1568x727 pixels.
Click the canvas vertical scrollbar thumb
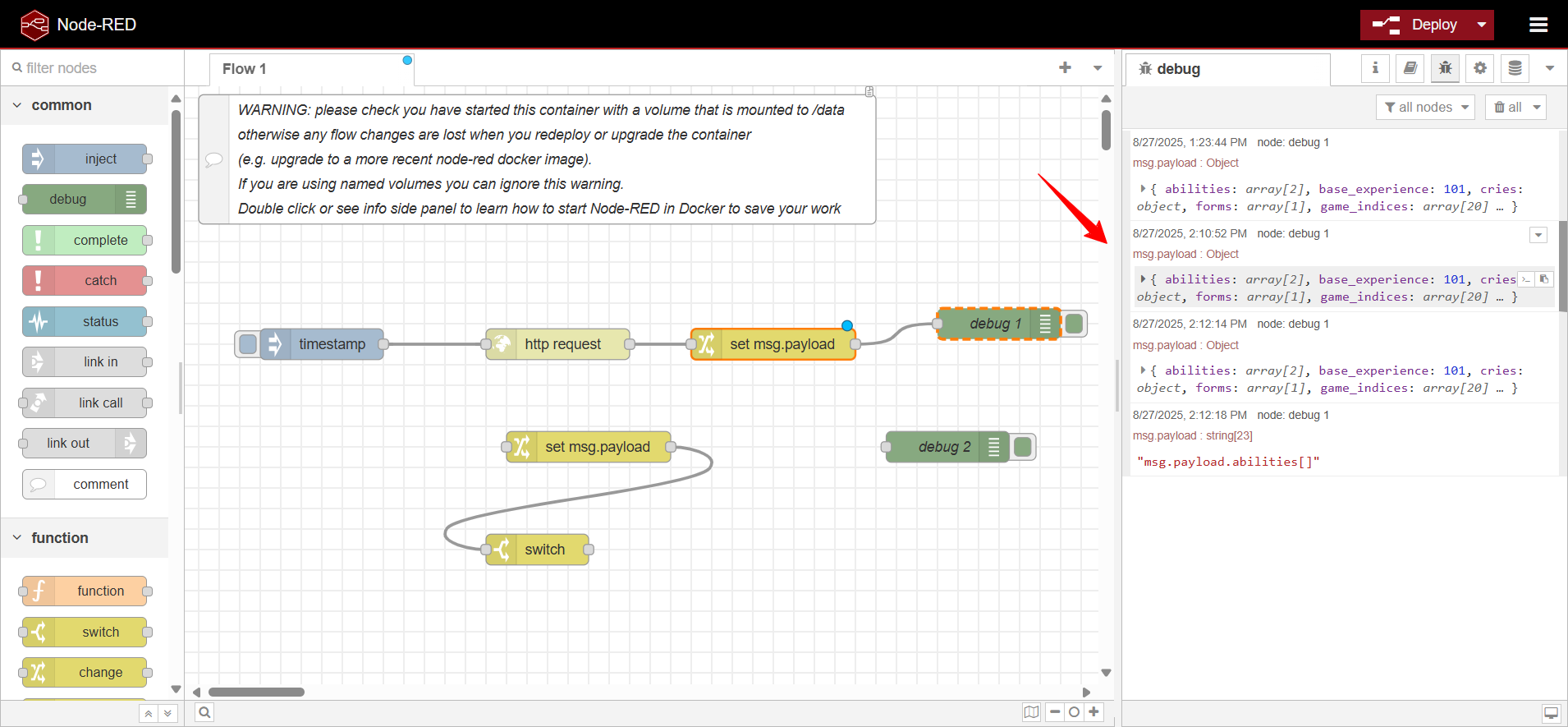coord(1106,129)
